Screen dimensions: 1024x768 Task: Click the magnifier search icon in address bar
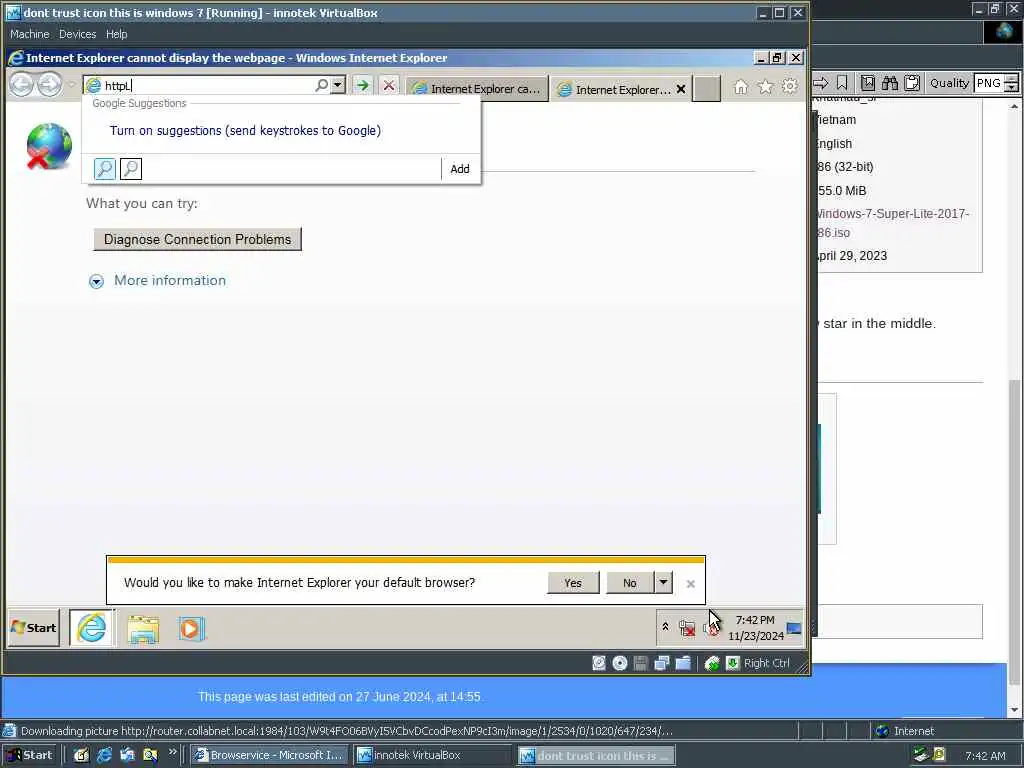(x=321, y=85)
